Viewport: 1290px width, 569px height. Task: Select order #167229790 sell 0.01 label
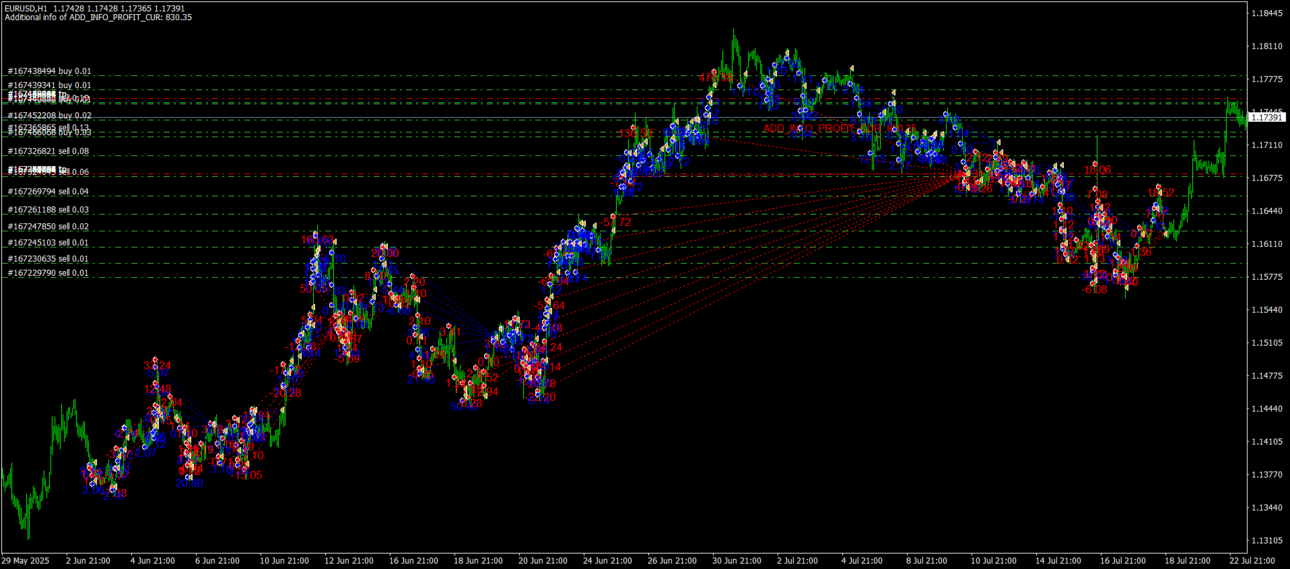click(50, 273)
